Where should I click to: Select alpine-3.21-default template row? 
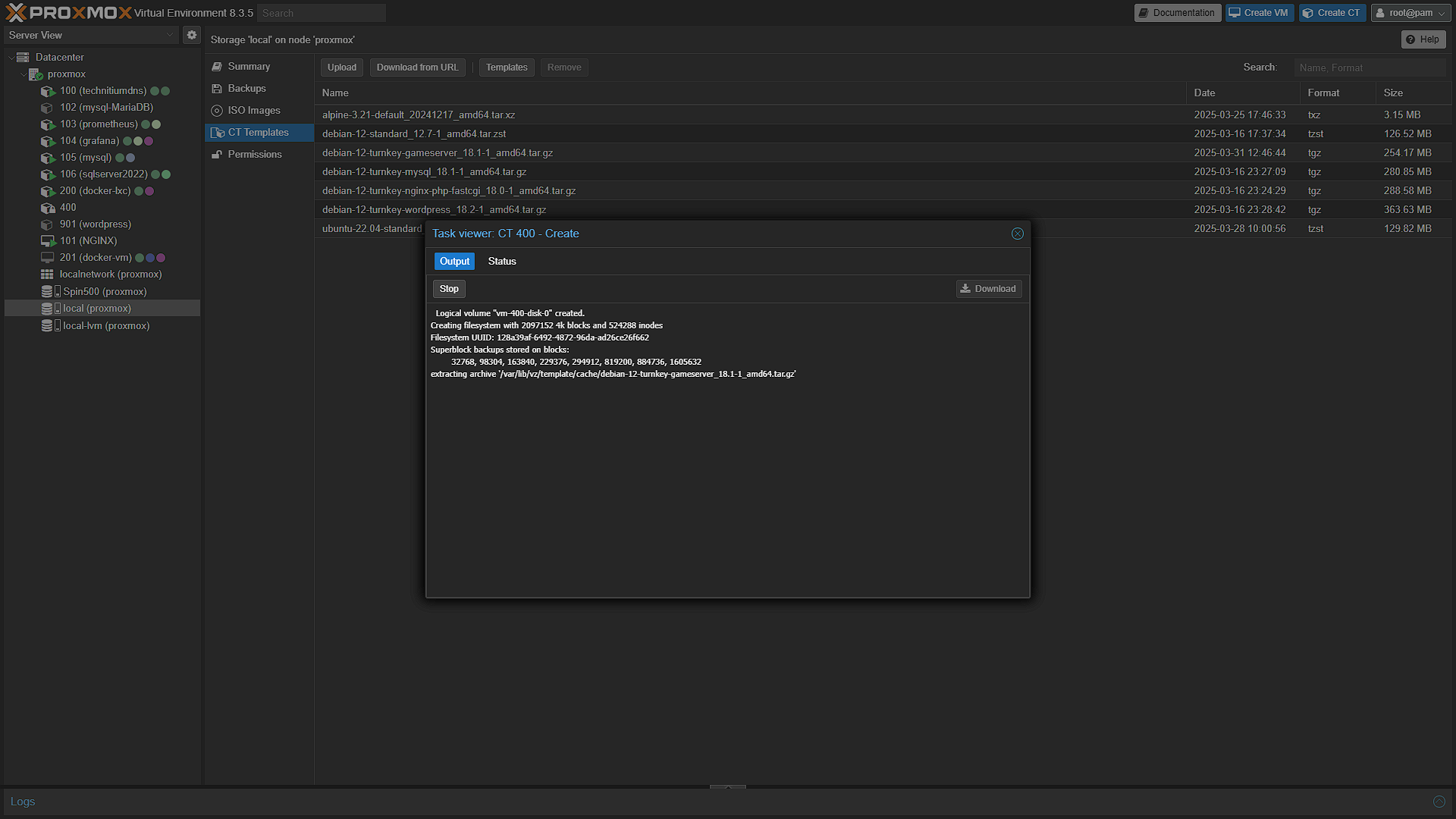pos(883,115)
